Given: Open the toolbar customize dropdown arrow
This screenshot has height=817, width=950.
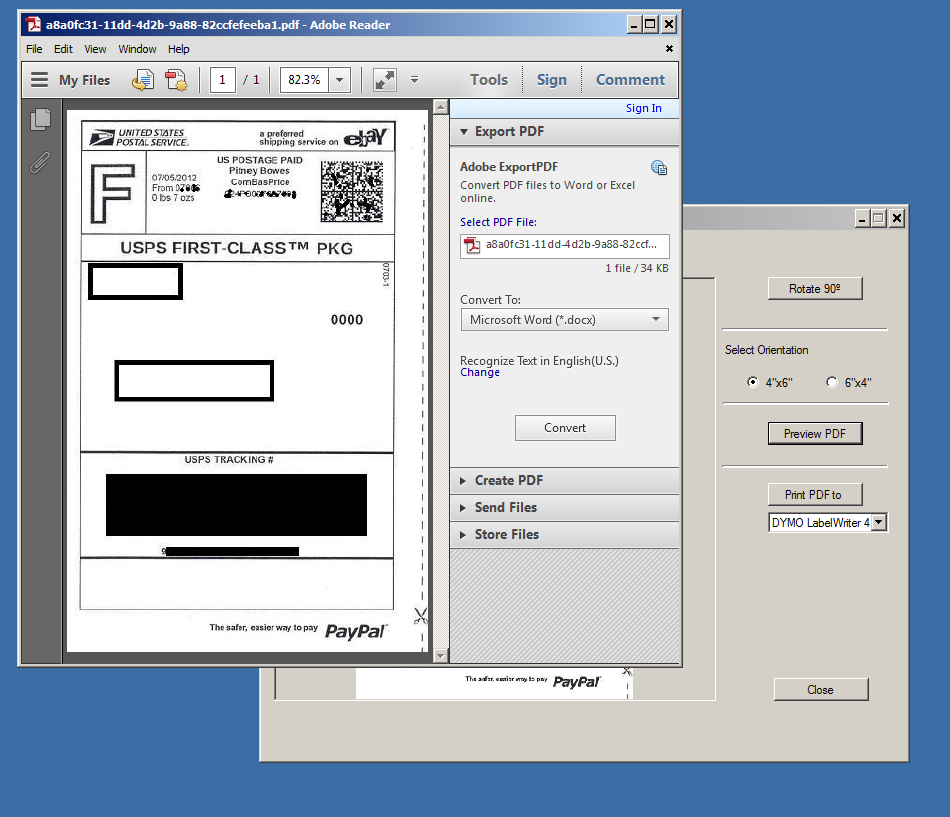Looking at the screenshot, I should [414, 79].
